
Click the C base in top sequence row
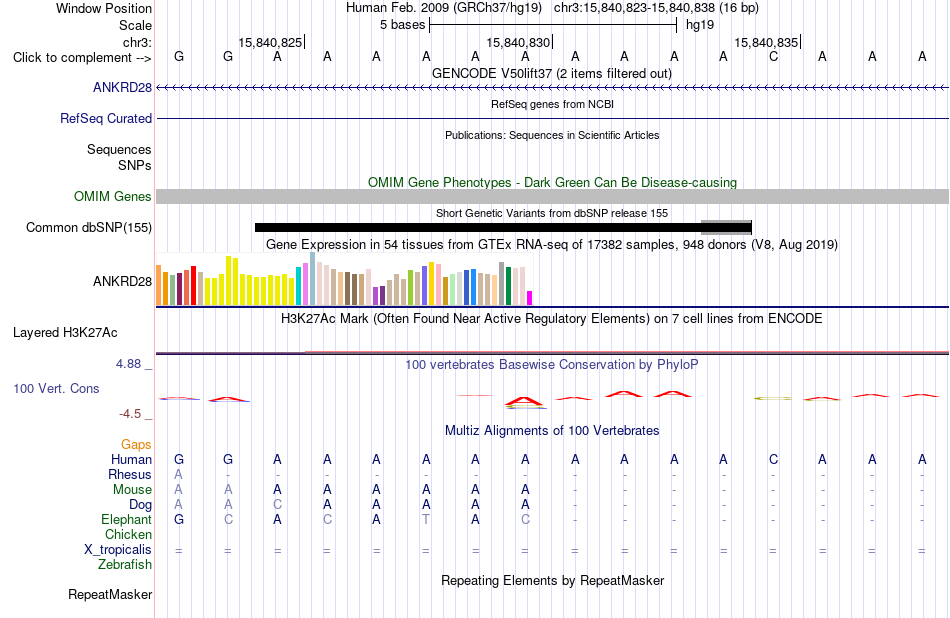[773, 56]
